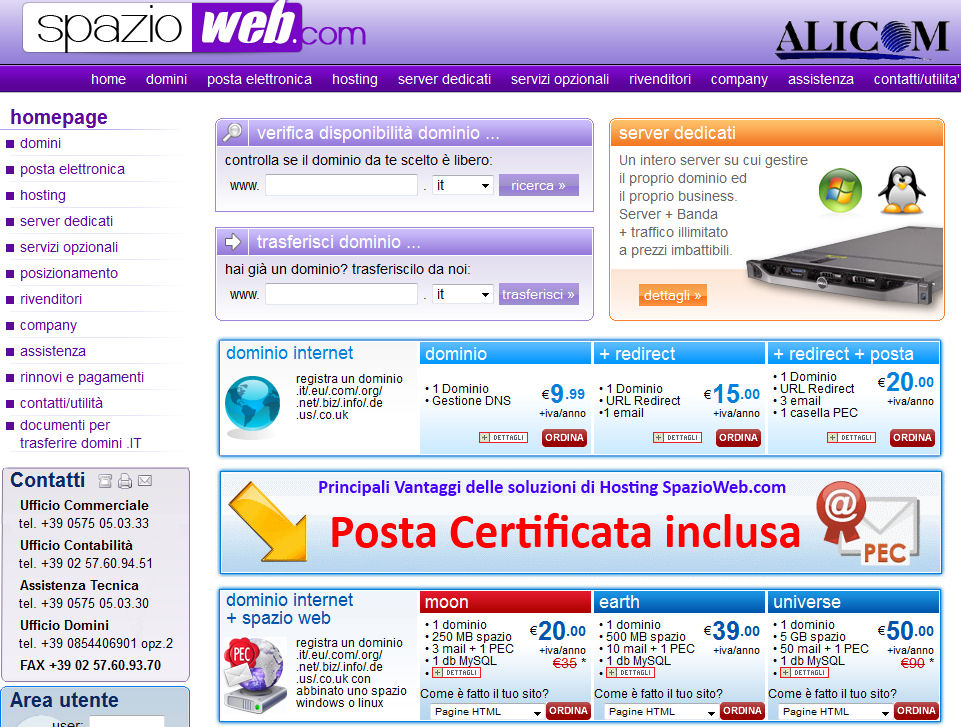Click the FAX +39 02 57.60.93.70 line
Screen dimensions: 961x727
click(x=91, y=665)
